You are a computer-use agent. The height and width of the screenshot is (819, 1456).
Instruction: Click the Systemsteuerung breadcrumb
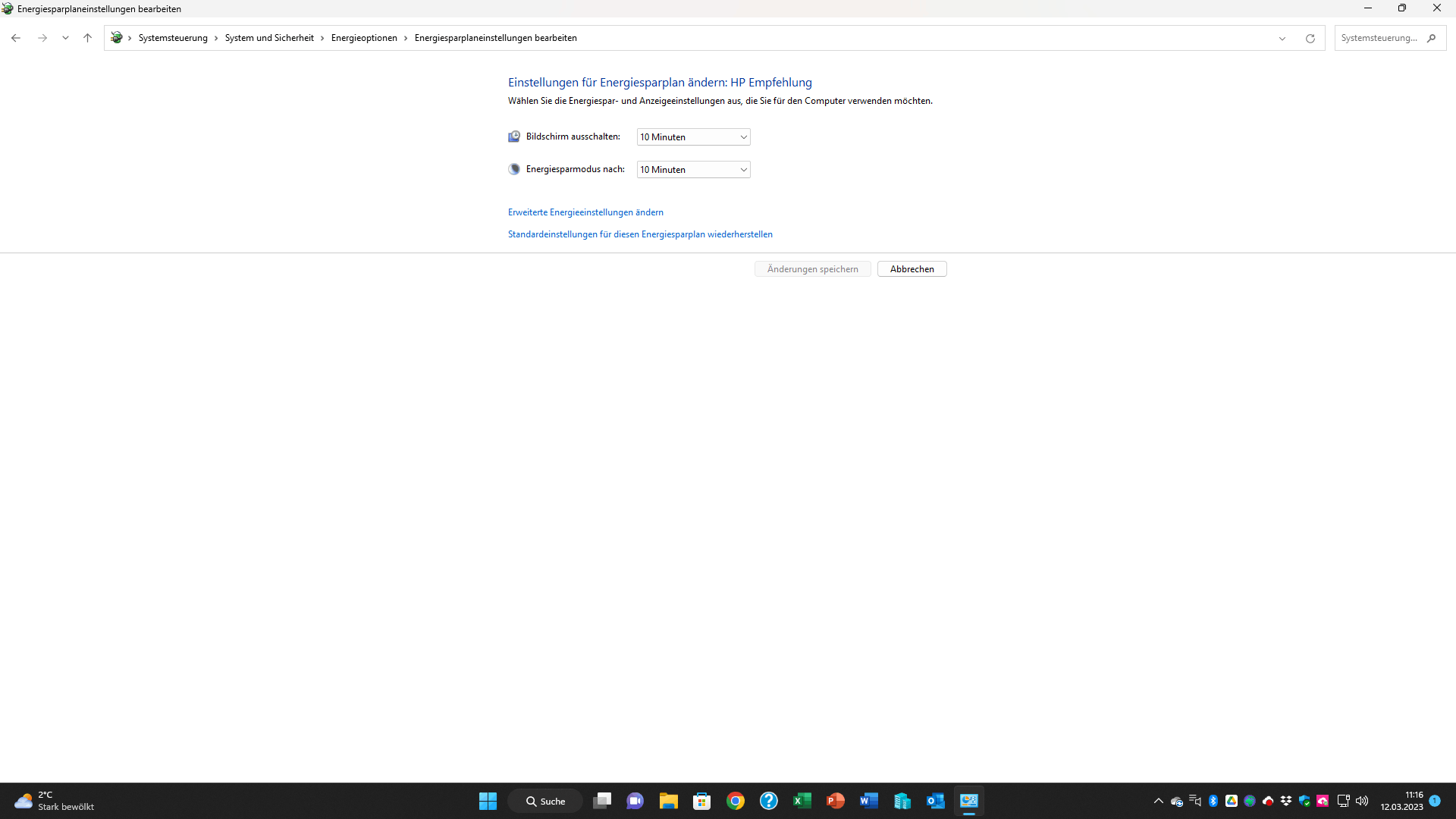click(x=173, y=38)
